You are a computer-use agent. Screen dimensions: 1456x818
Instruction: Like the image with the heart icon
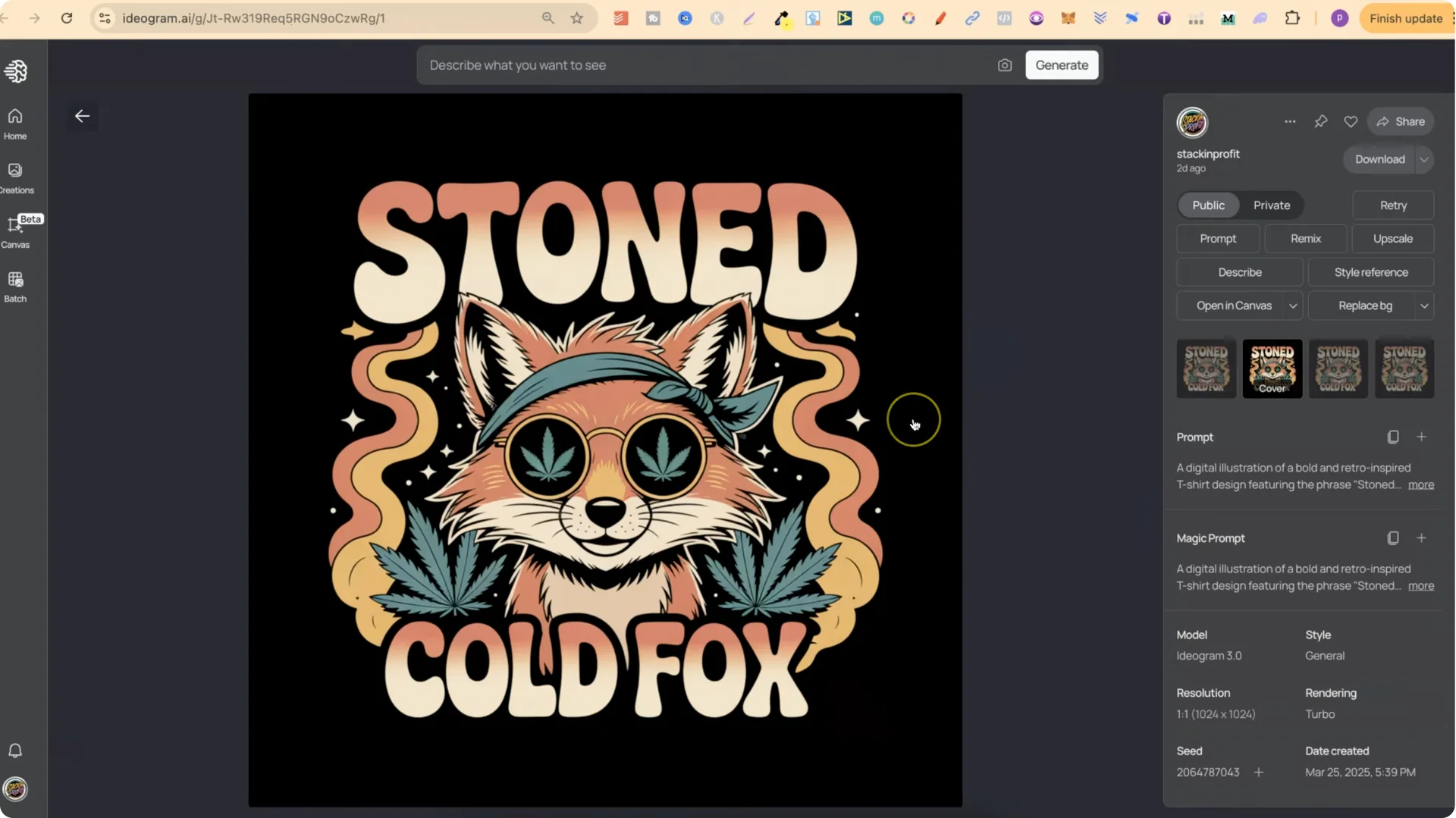coord(1351,121)
